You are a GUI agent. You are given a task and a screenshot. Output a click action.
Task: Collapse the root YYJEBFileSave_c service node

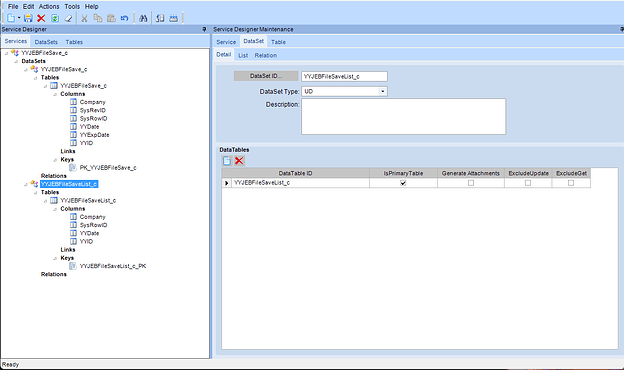(x=6, y=53)
